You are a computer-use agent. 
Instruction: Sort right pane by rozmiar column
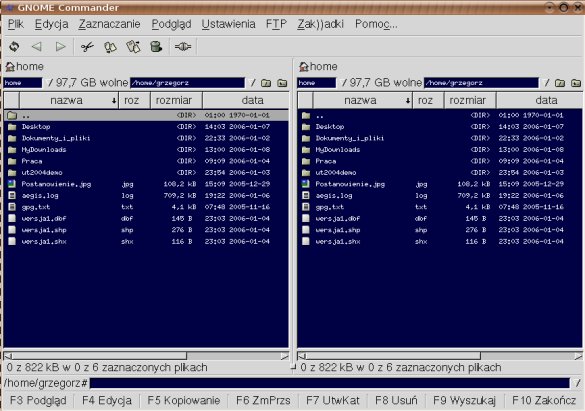coord(470,100)
